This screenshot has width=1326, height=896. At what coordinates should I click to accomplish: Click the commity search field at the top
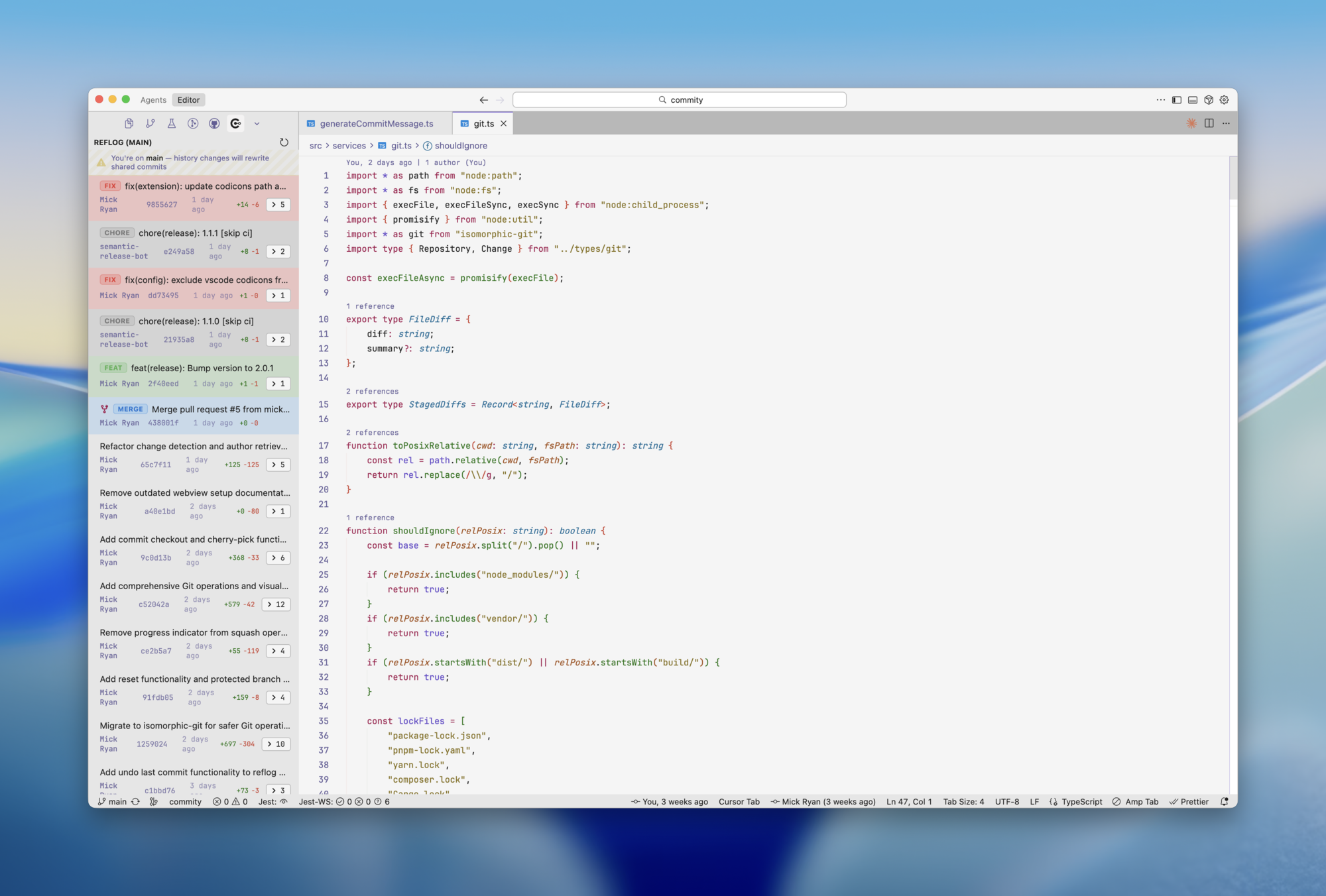click(679, 99)
